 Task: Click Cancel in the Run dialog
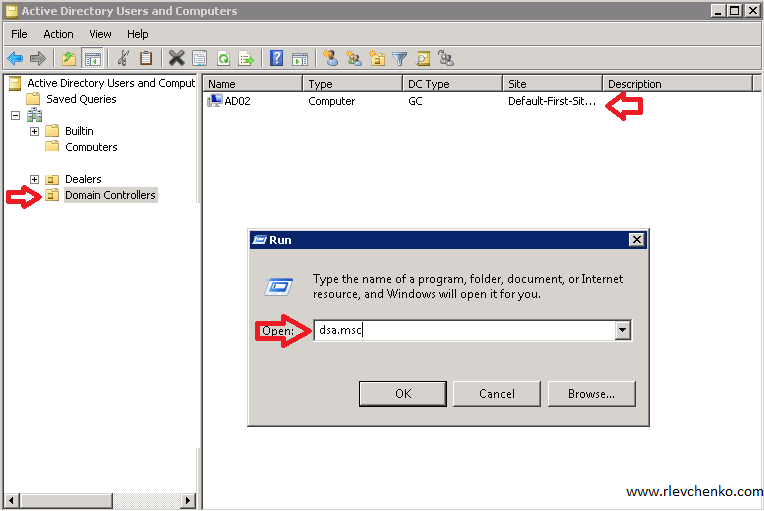pyautogui.click(x=497, y=394)
